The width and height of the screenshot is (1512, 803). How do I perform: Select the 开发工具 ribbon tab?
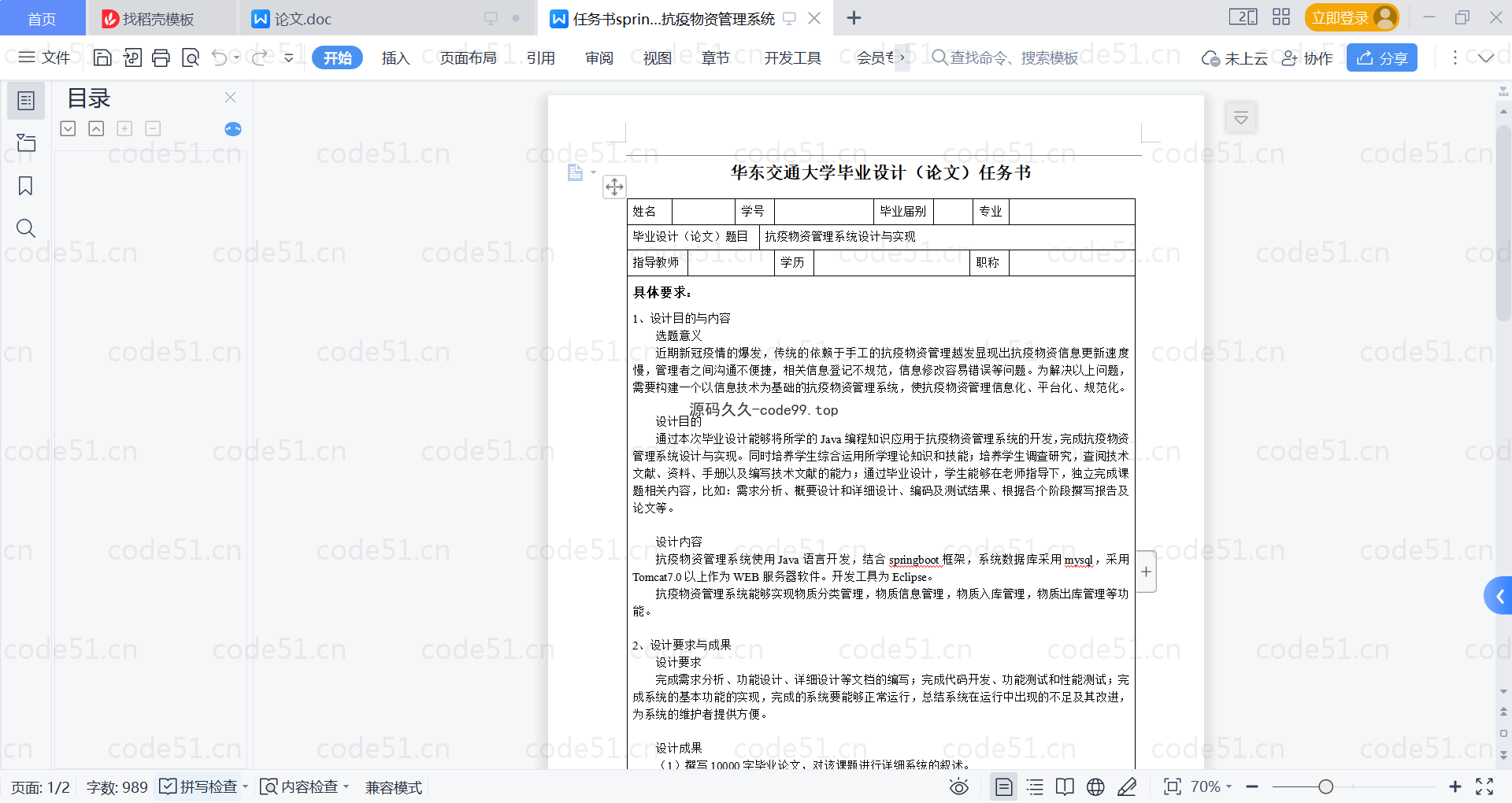point(793,57)
